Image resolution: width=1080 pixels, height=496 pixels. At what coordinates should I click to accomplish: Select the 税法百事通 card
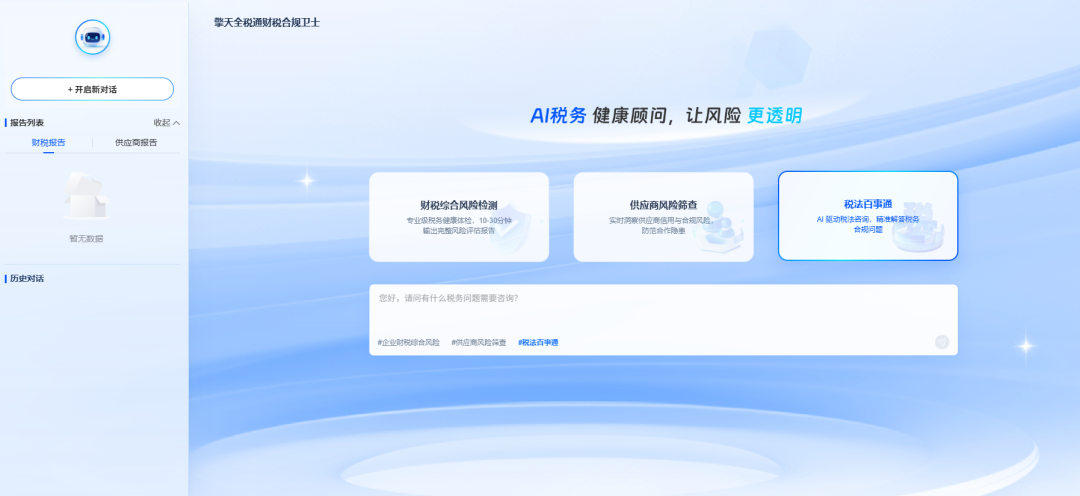[x=868, y=216]
